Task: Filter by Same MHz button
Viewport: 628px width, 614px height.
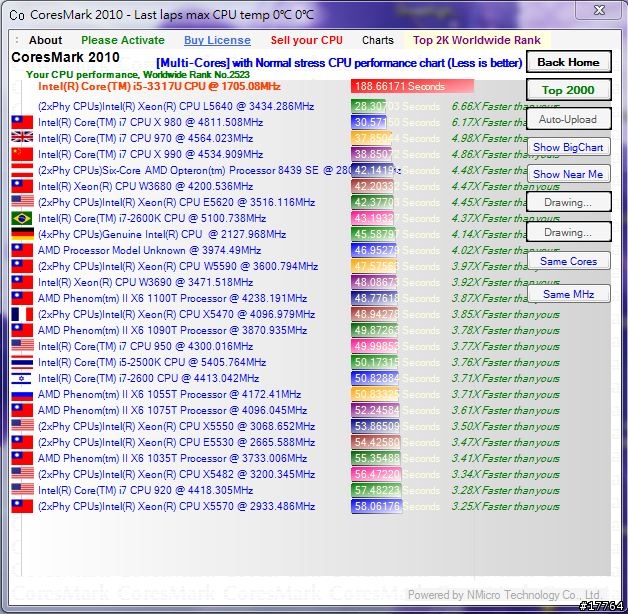Action: pos(568,294)
